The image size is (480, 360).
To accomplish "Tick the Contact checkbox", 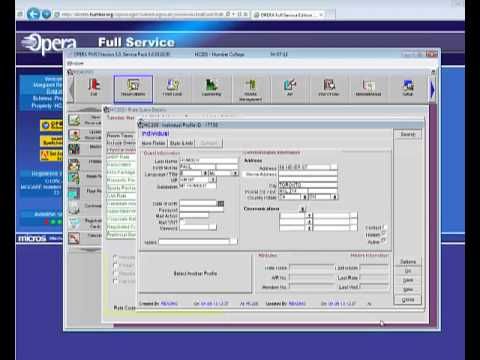I will coord(384,227).
